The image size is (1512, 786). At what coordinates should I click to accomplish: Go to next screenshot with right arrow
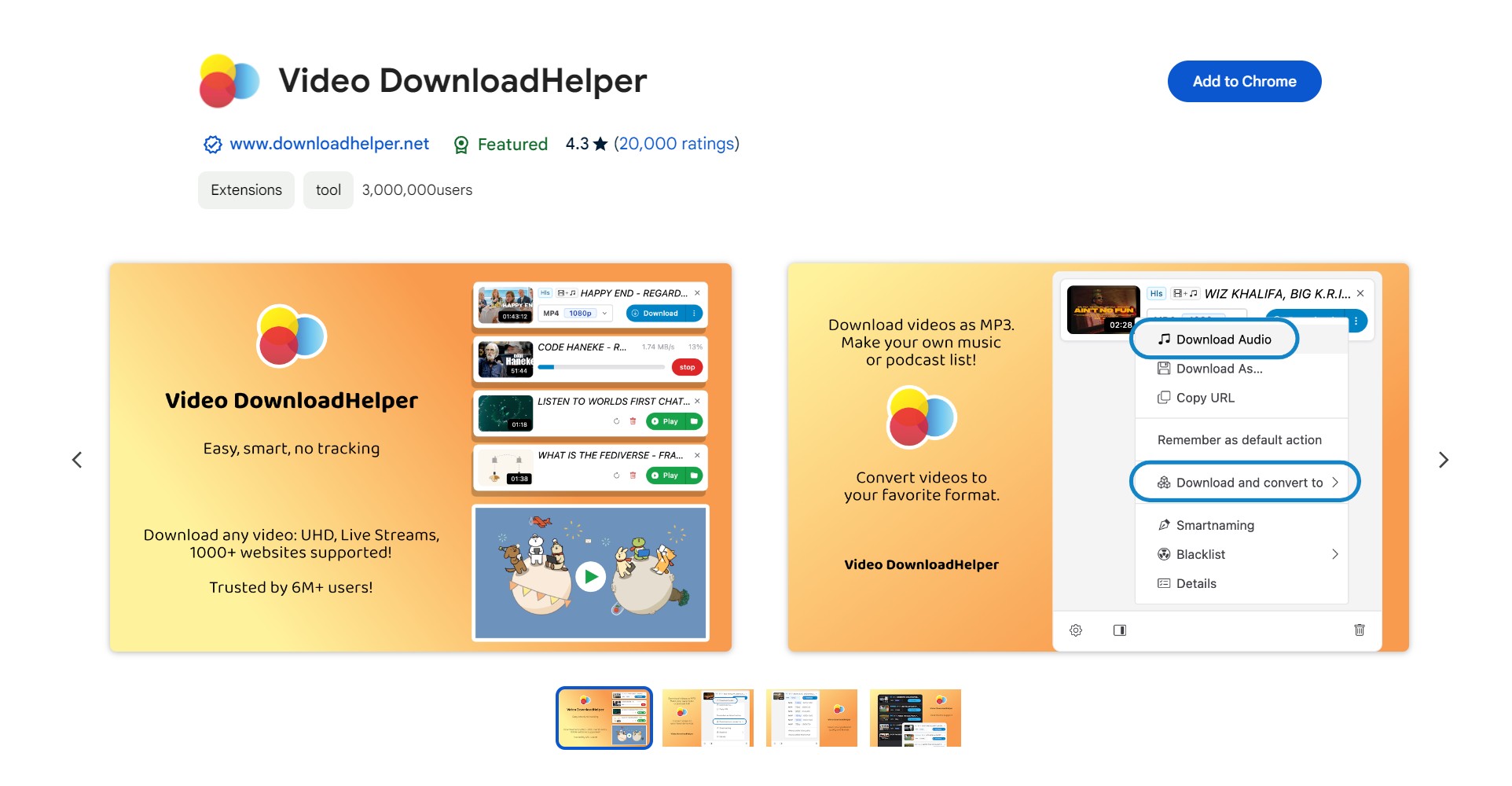coord(1443,460)
